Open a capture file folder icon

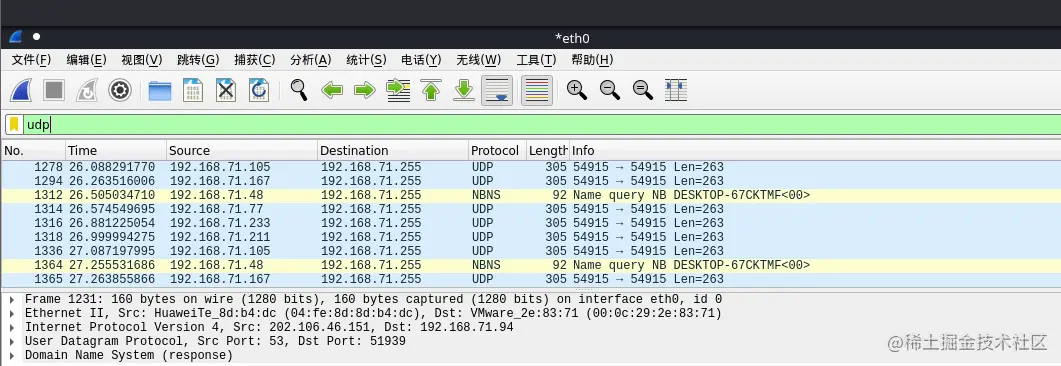pyautogui.click(x=160, y=90)
